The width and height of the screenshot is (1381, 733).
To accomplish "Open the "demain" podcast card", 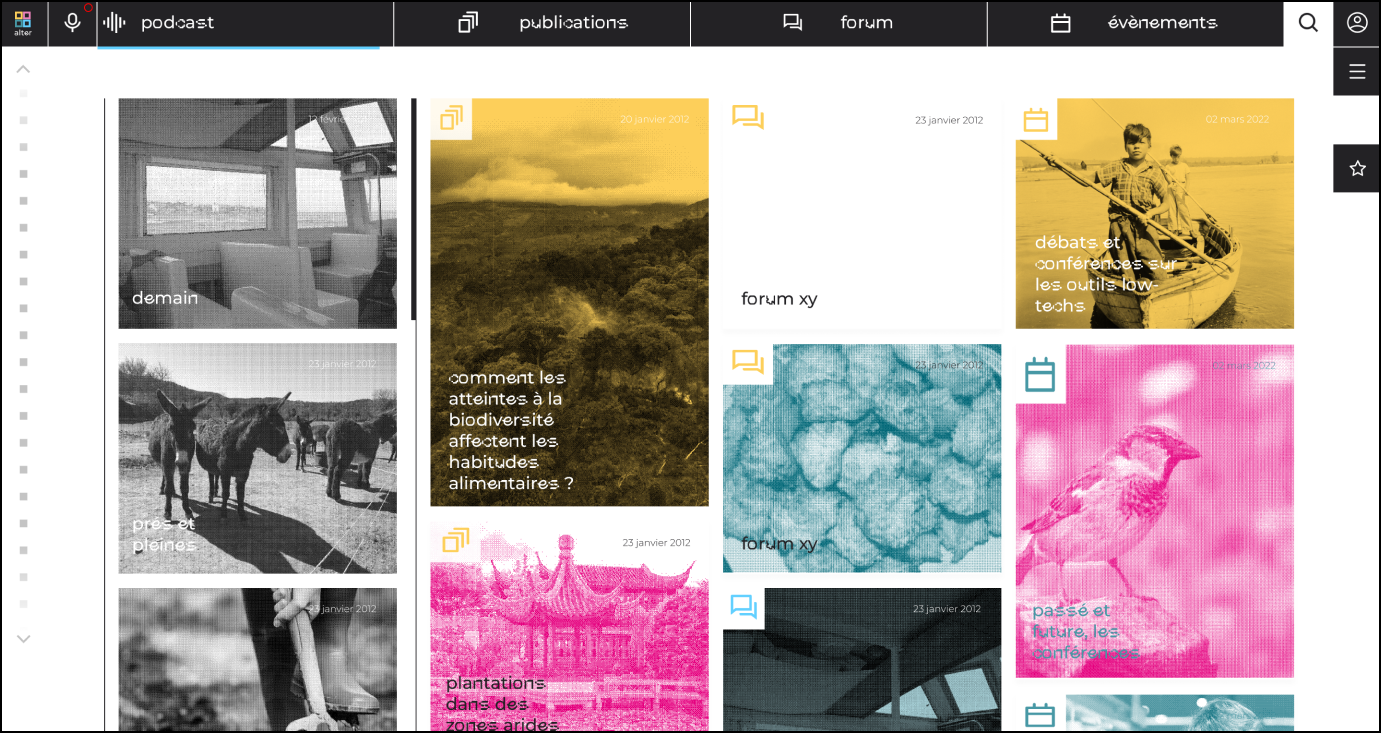I will pyautogui.click(x=257, y=213).
